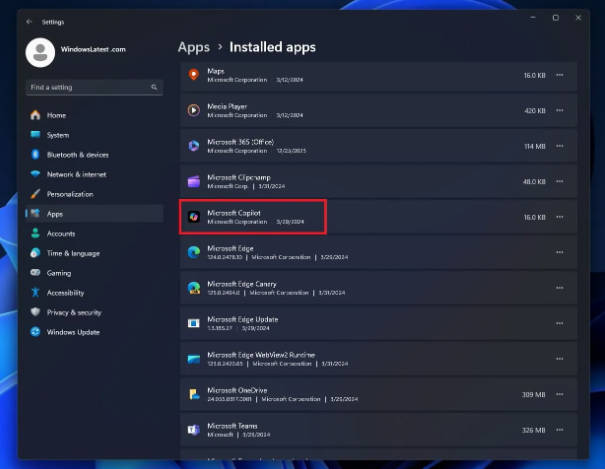Viewport: 605px width, 469px height.
Task: Go to Windows Update page
Action: (x=95, y=332)
